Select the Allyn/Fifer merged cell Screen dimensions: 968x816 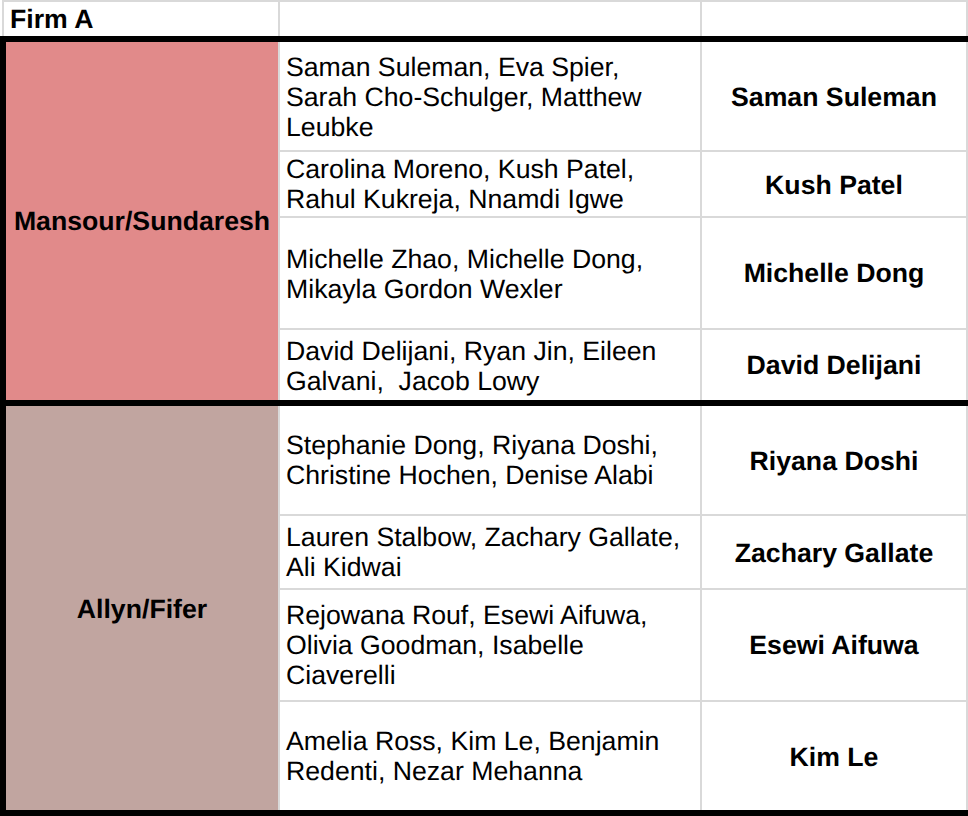tap(142, 609)
